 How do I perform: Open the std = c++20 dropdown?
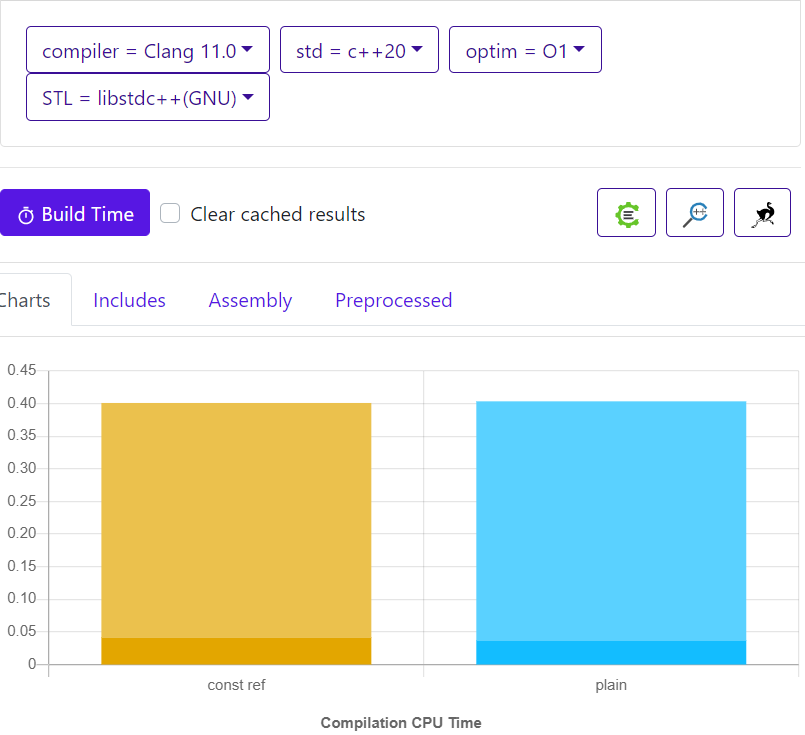(359, 50)
